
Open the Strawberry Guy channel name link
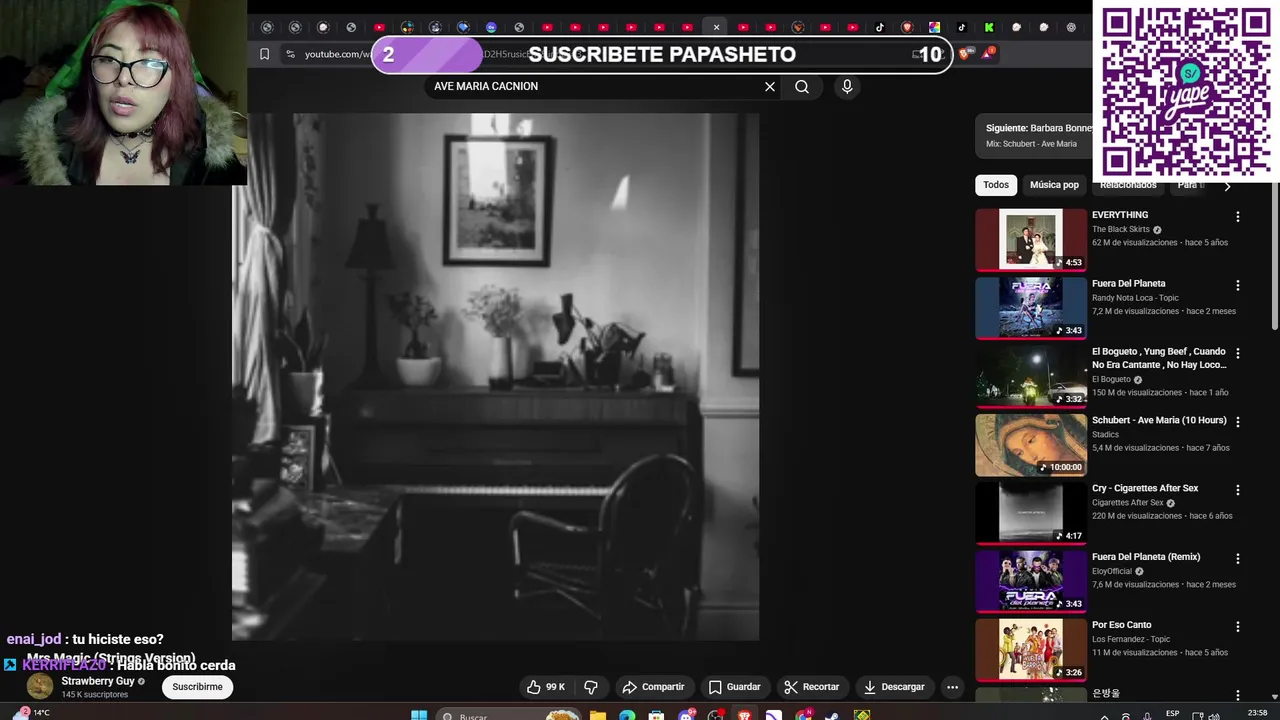coord(98,681)
